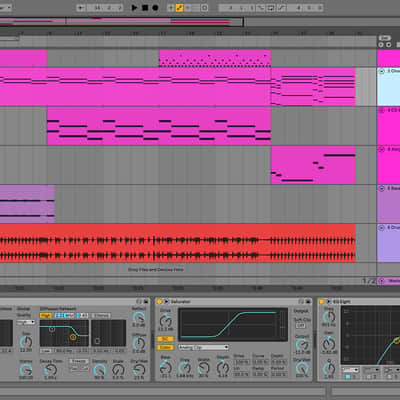Viewport: 400px width, 400px height.
Task: Open the Reverb Global Quality dropdown
Action: pos(26,322)
